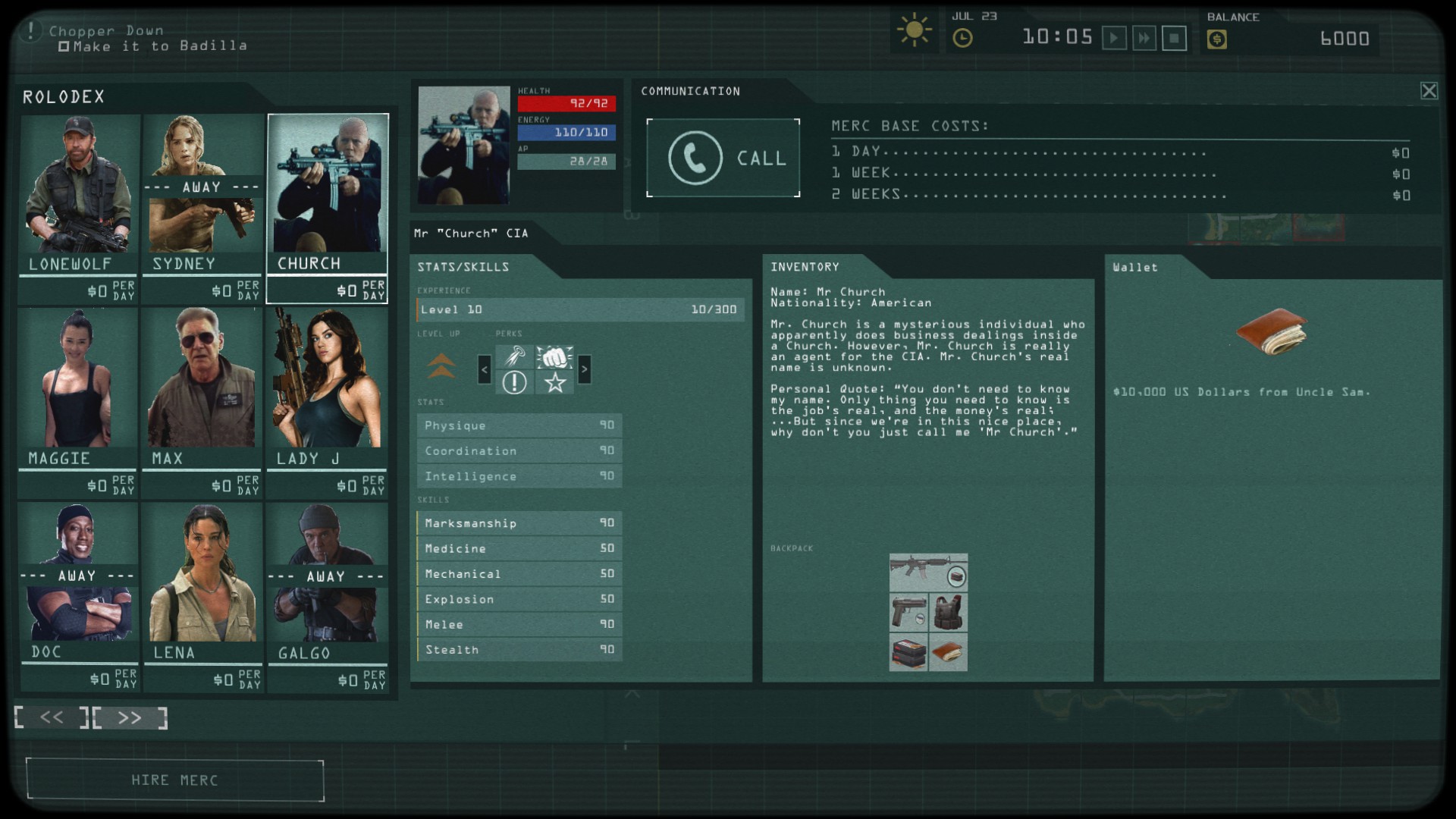The width and height of the screenshot is (1456, 819).
Task: Select the assault rifle in backpack
Action: [x=920, y=570]
